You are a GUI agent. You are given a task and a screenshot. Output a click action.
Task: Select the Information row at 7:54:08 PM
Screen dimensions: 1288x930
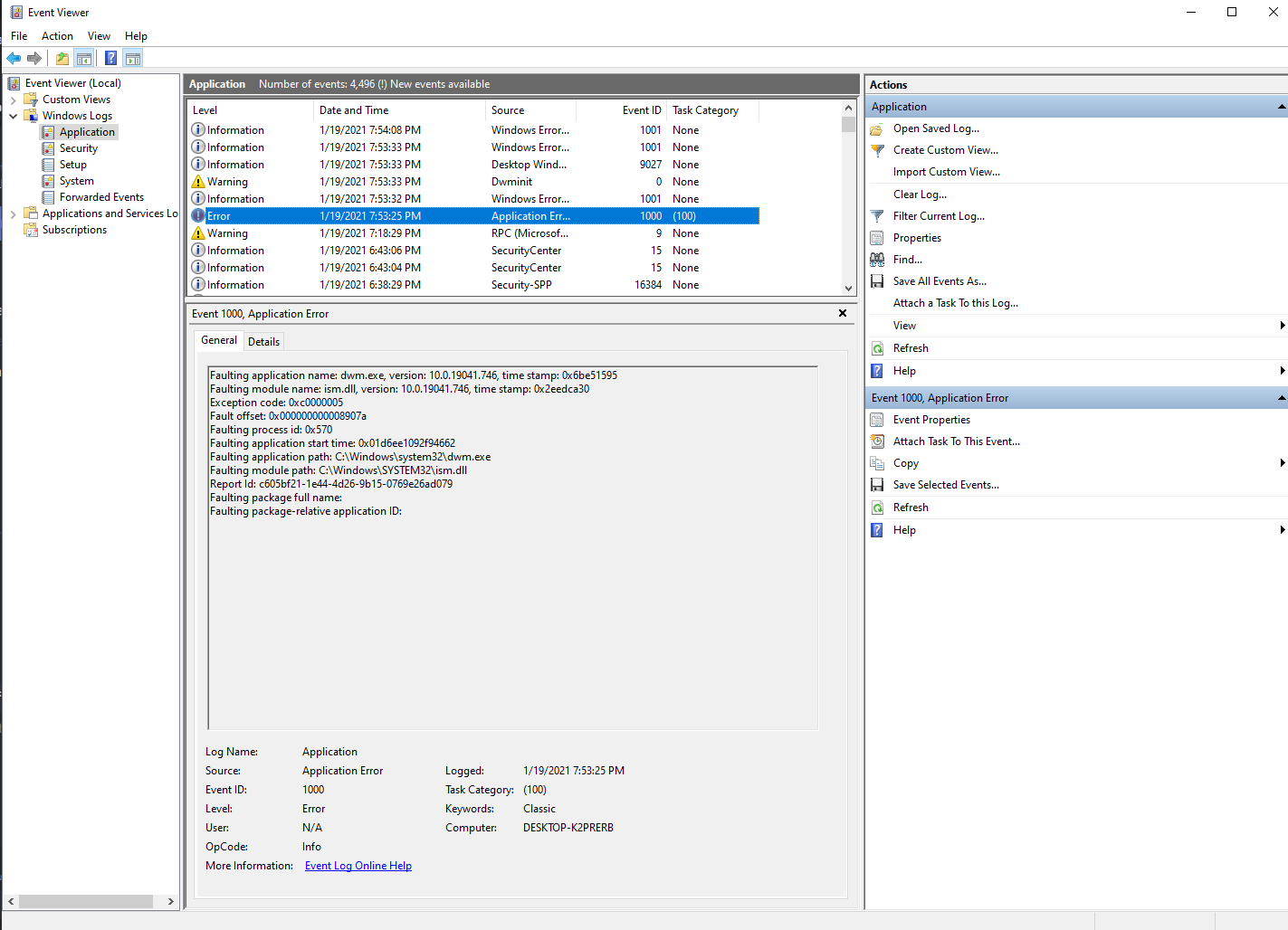473,130
